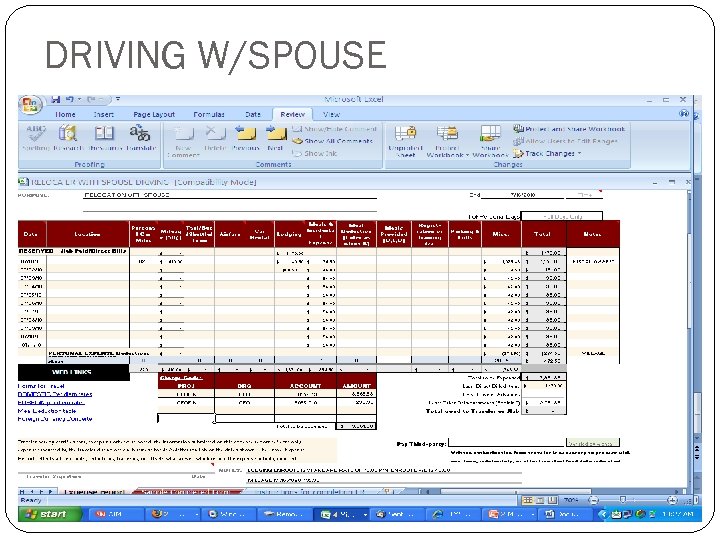Click the zoom slider handle
This screenshot has height=540, width=720.
click(623, 500)
